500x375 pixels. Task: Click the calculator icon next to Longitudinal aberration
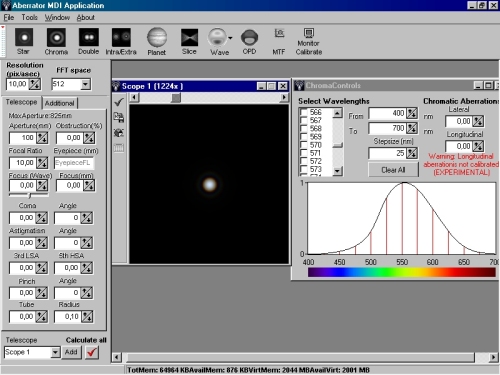(478, 146)
